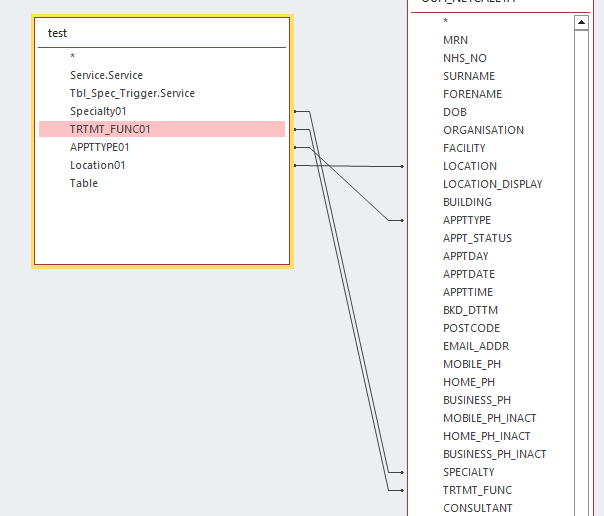
Task: Select the TRTMT_FUNC field in right table
Action: (477, 490)
